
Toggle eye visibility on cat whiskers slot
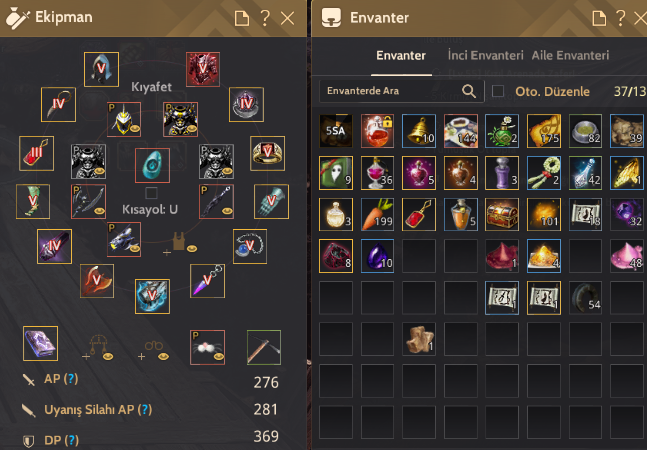[x=218, y=357]
